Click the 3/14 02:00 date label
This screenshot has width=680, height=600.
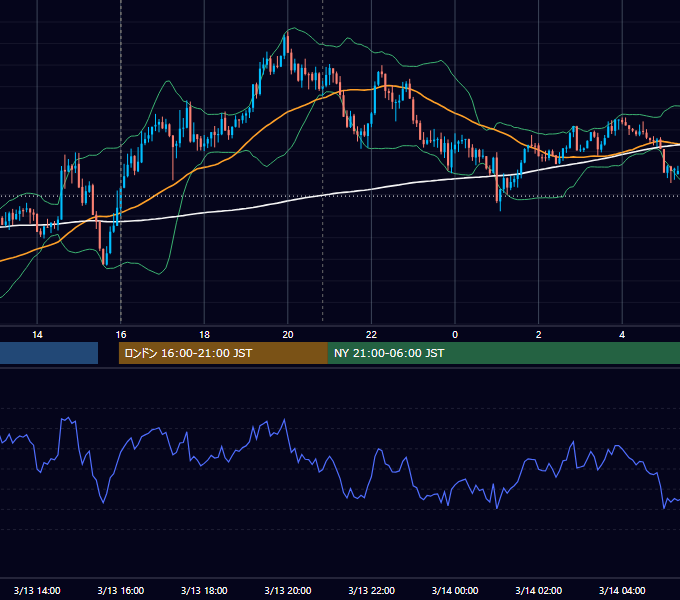point(539,590)
